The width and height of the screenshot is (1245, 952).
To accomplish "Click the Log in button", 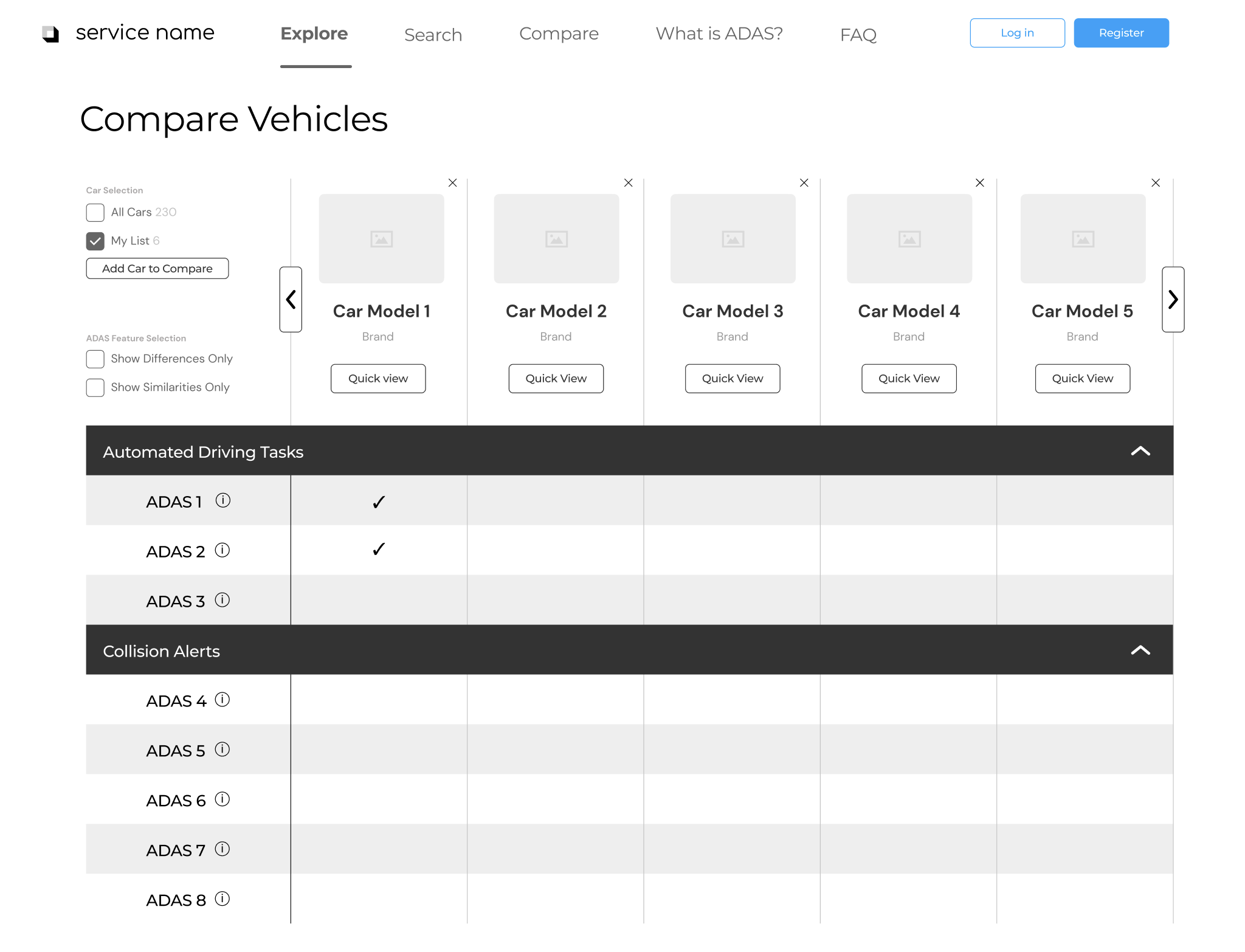I will 1017,33.
